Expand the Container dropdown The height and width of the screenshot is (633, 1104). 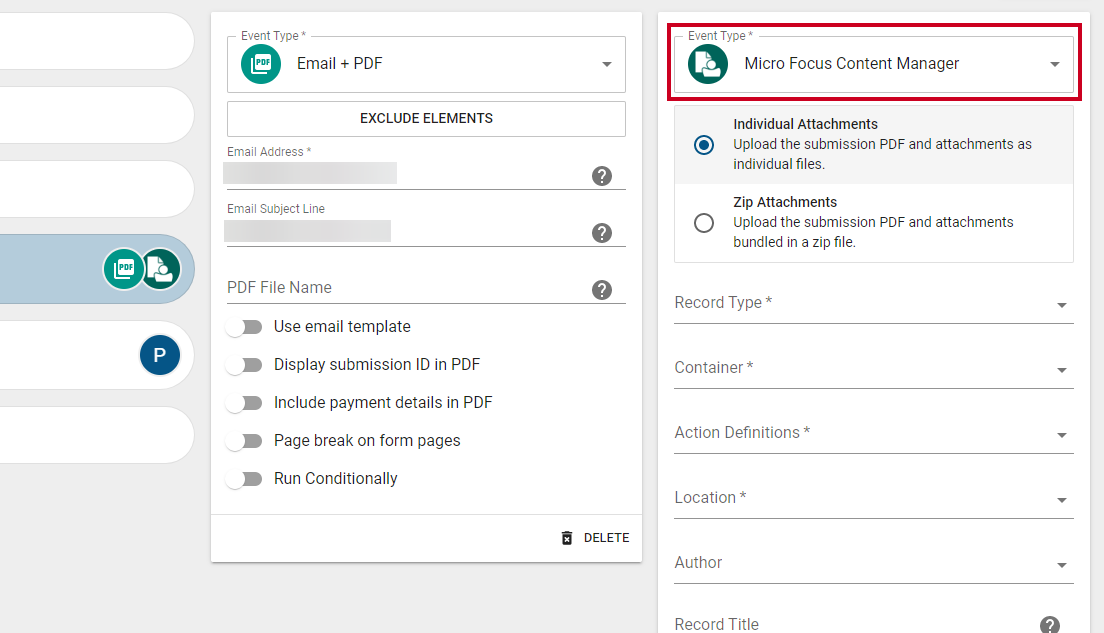tap(874, 368)
